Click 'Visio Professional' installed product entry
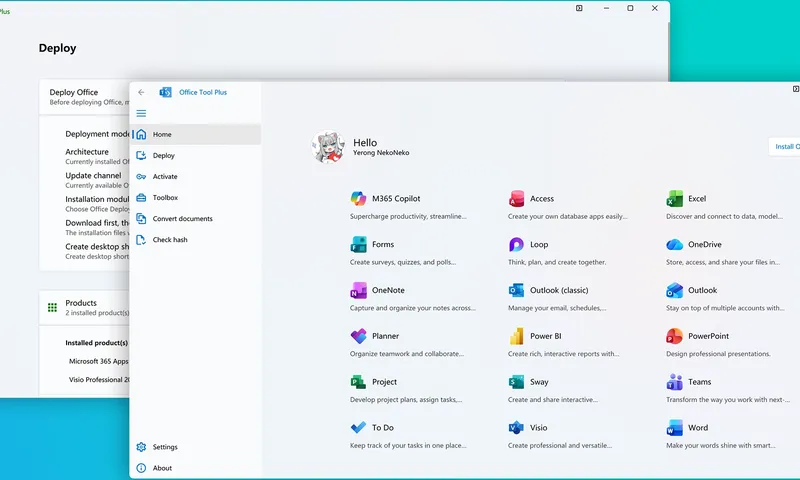 (x=99, y=380)
